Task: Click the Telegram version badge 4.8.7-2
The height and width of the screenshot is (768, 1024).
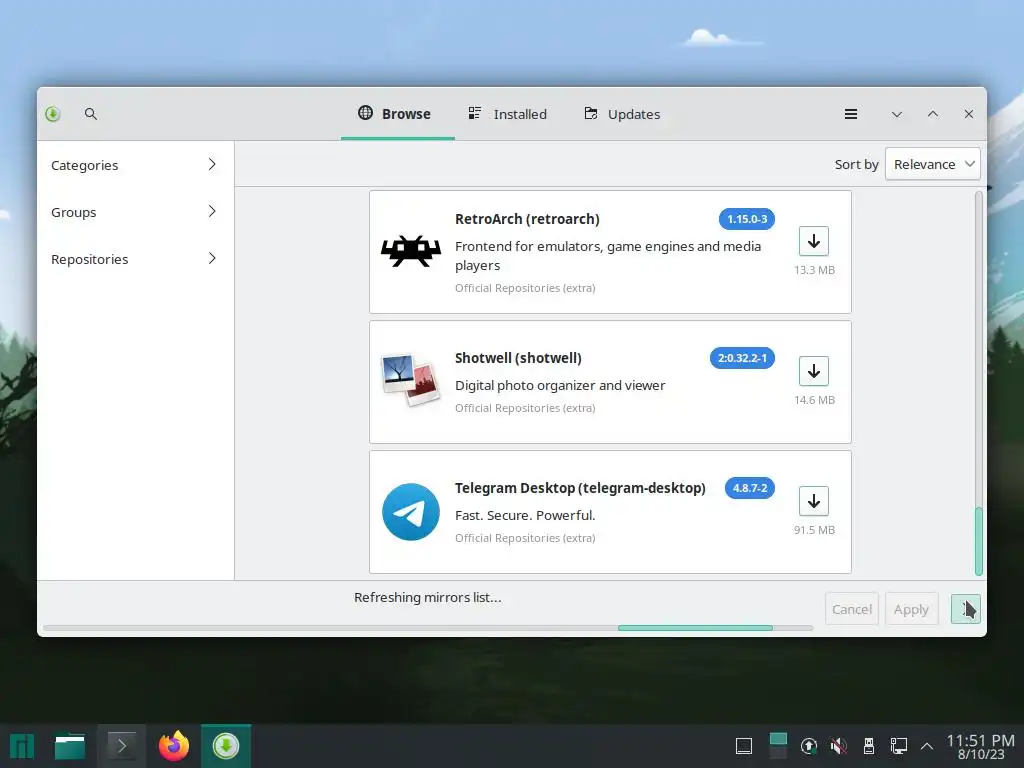Action: coord(750,488)
